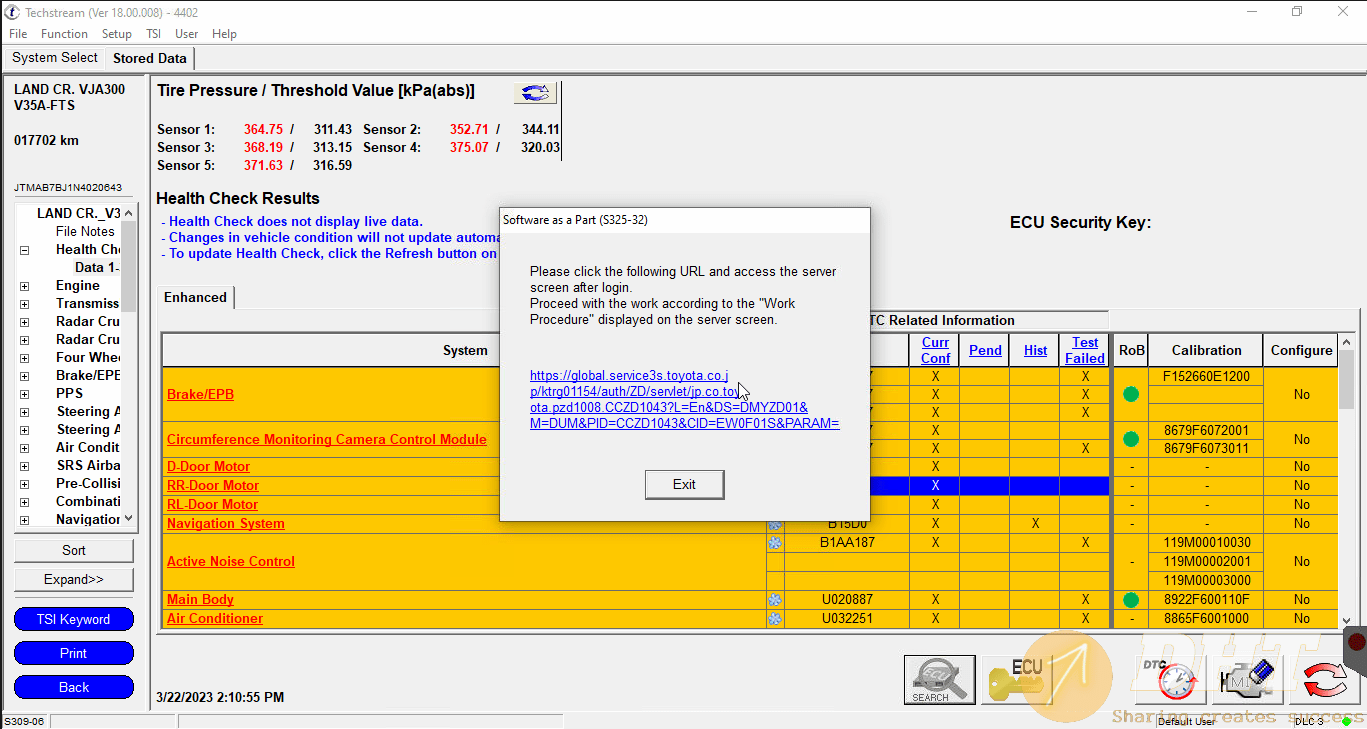Open the DTC stopwatch tool icon
The image size is (1367, 729).
click(x=1168, y=679)
